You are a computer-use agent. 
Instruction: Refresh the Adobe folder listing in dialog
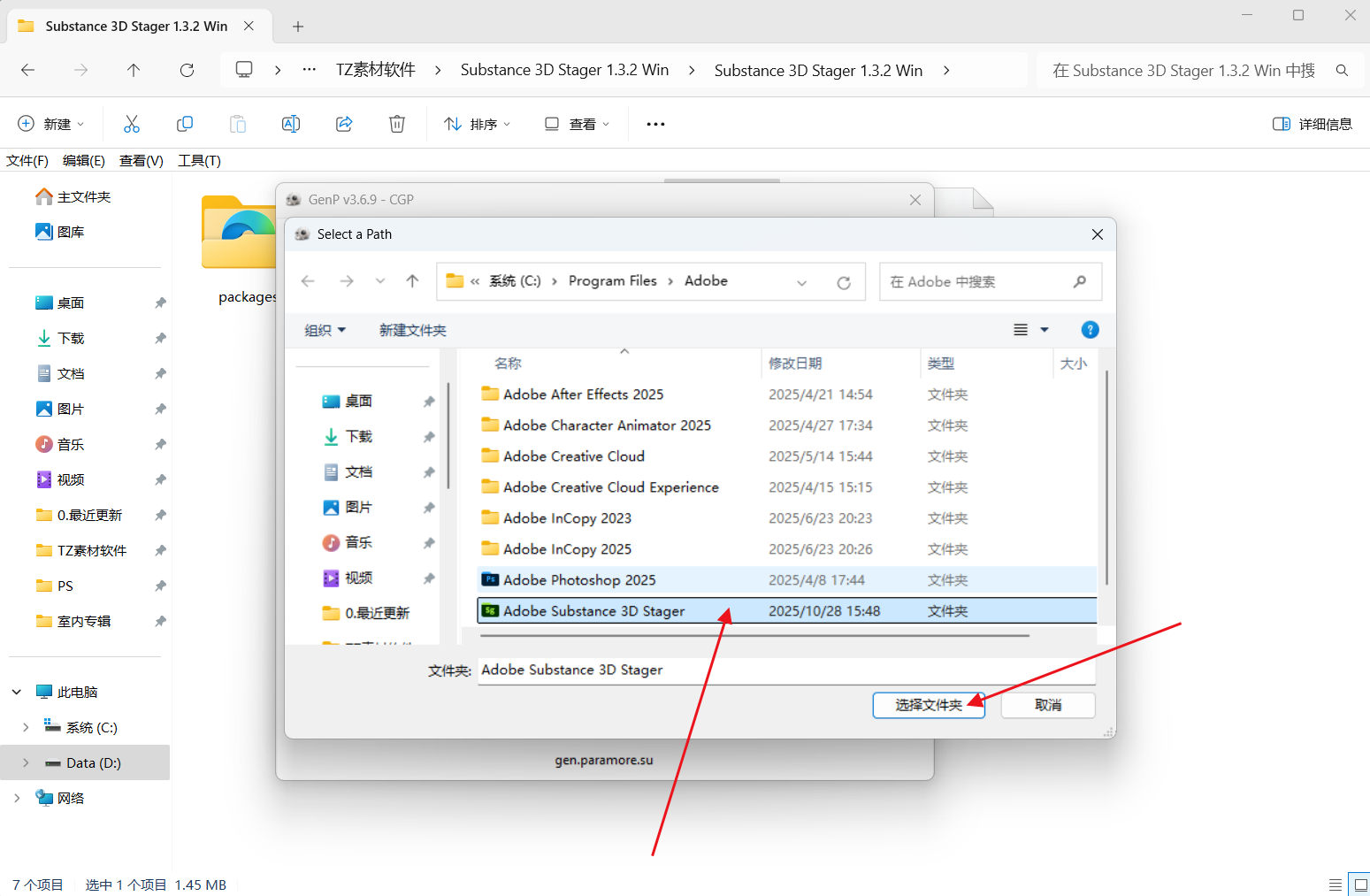844,282
